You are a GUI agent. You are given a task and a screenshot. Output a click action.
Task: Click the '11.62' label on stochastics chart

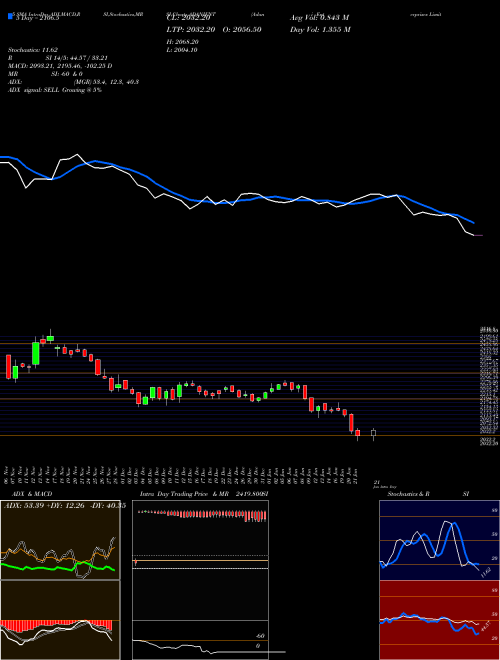click(486, 572)
